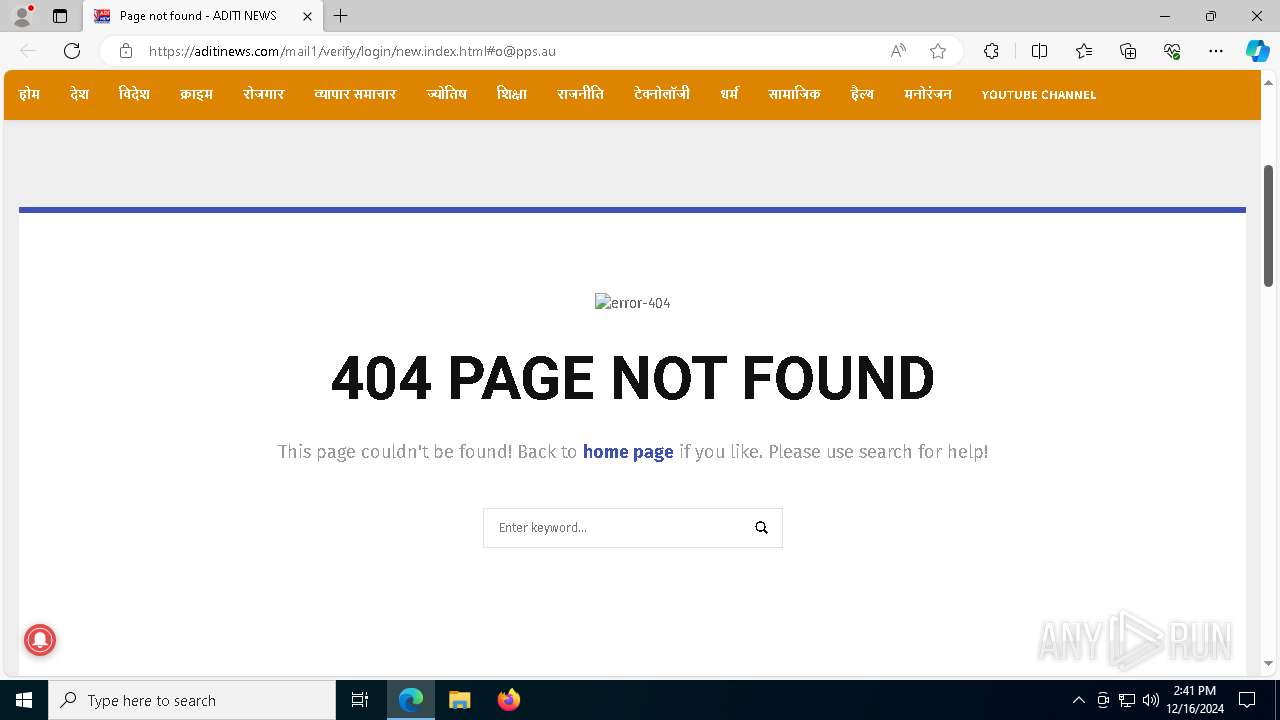Submit search with the magnifier icon
Image resolution: width=1280 pixels, height=720 pixels.
tap(761, 528)
